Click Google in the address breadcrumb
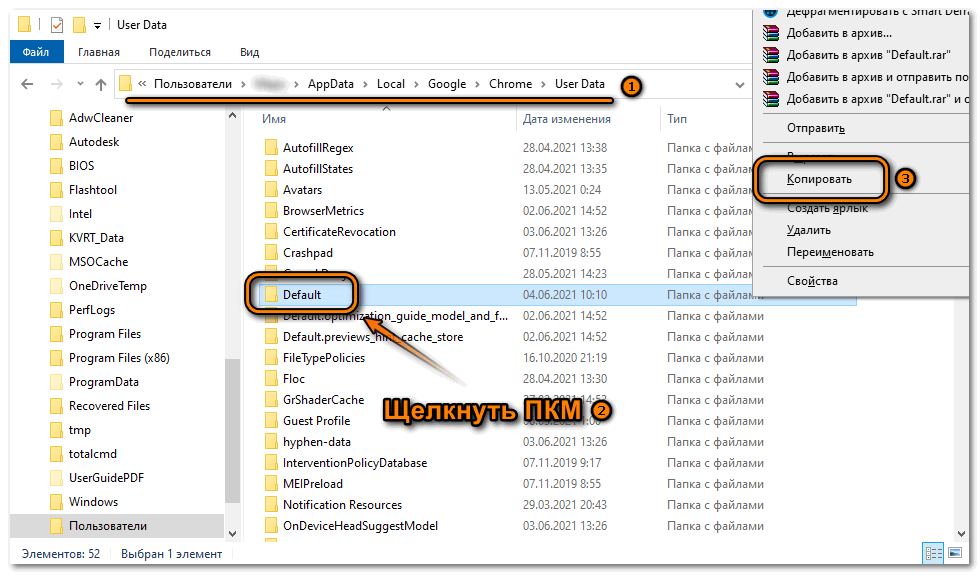The height and width of the screenshot is (575, 980). [447, 84]
